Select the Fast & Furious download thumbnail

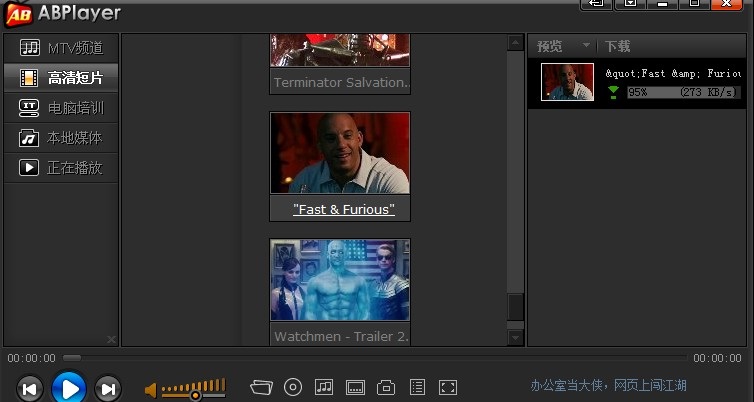click(567, 82)
